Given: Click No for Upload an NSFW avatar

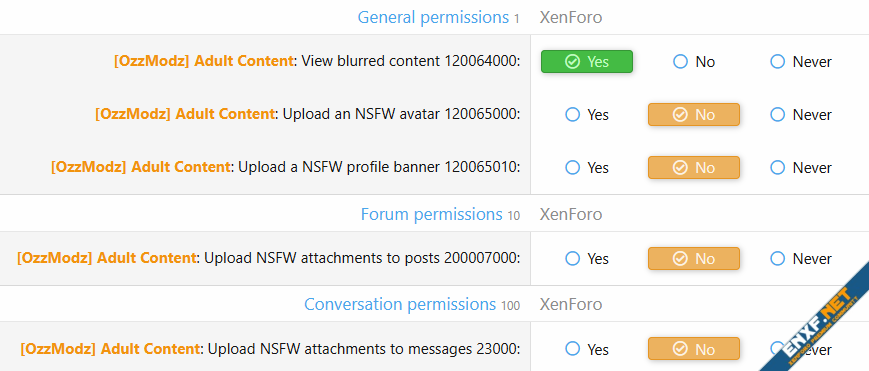Looking at the screenshot, I should point(694,115).
